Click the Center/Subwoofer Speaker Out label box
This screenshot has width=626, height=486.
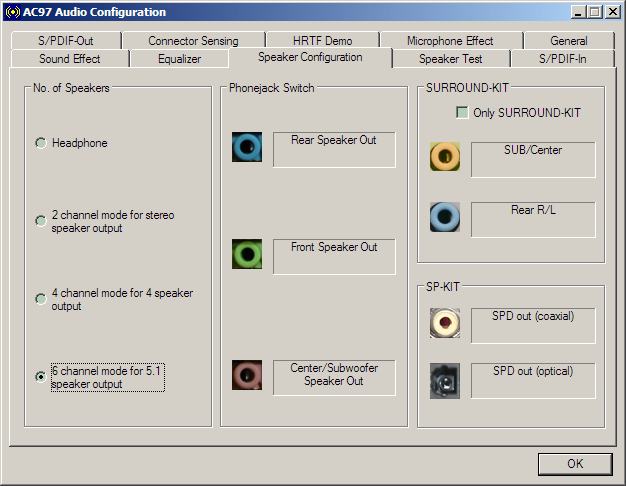pos(334,378)
